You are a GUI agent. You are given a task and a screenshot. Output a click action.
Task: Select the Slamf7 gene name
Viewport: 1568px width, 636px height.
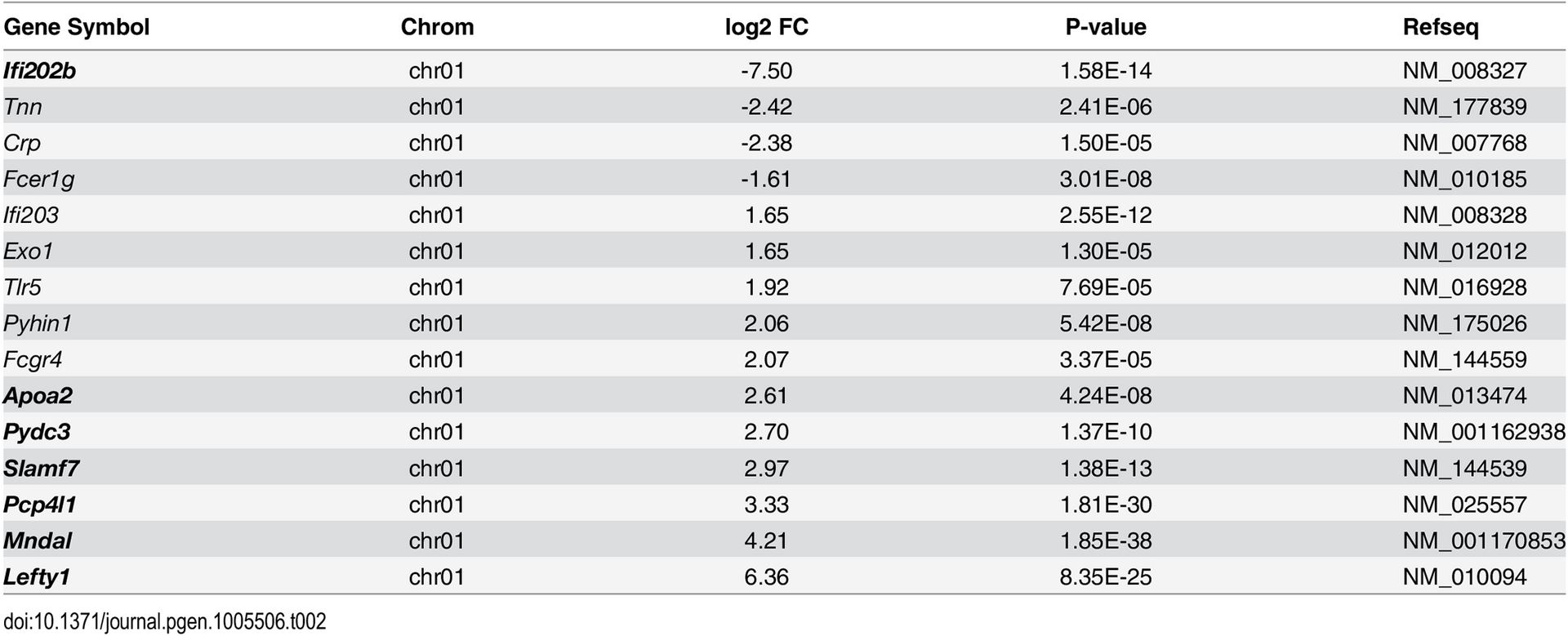coord(41,469)
